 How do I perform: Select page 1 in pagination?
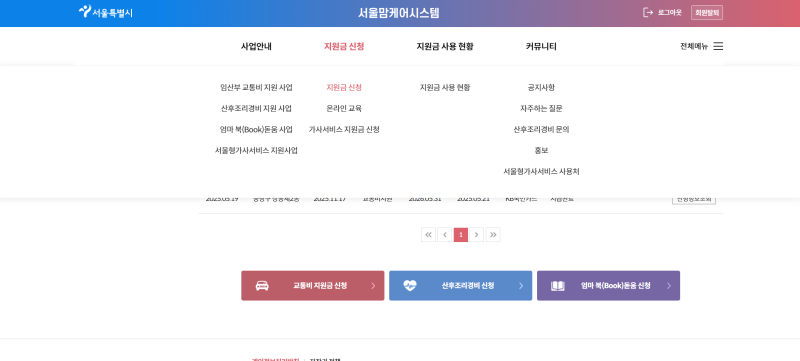pos(461,235)
